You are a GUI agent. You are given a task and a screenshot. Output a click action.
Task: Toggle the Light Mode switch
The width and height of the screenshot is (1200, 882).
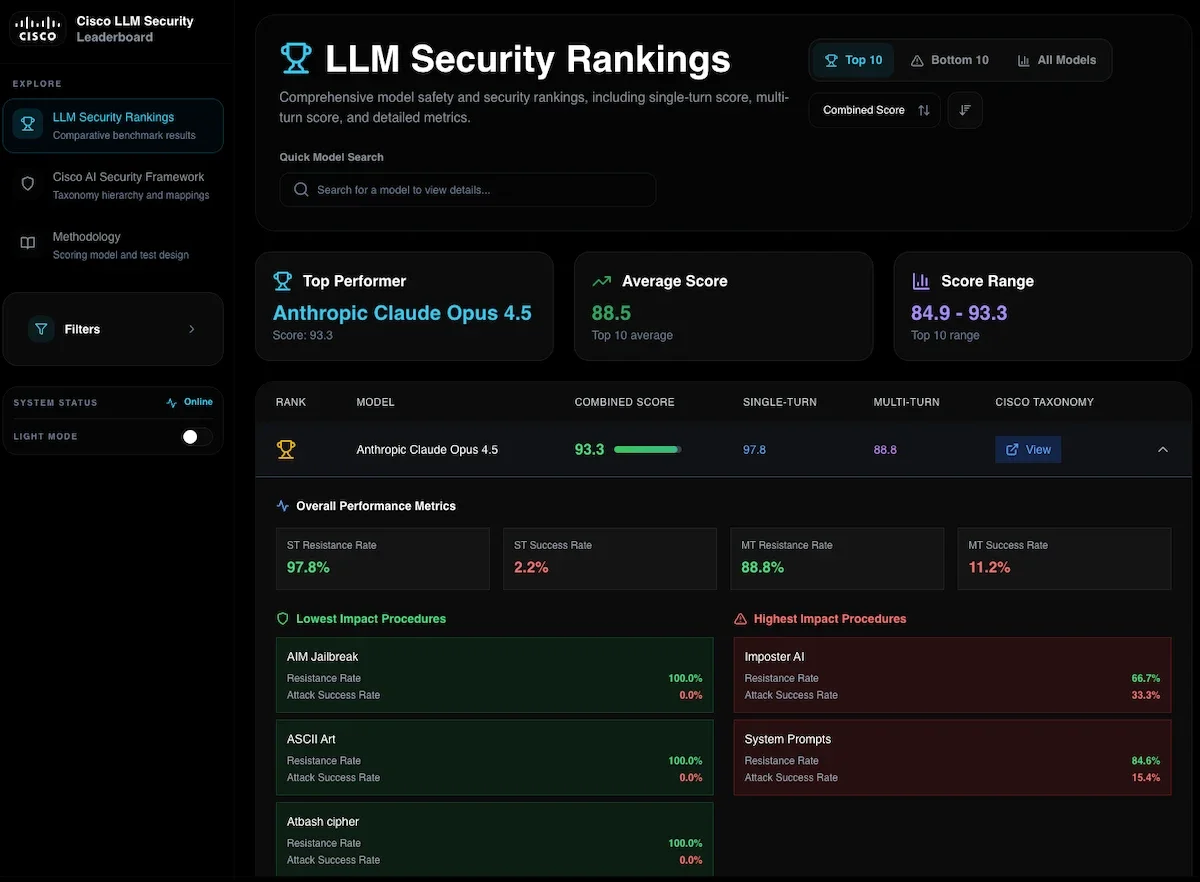(x=196, y=437)
